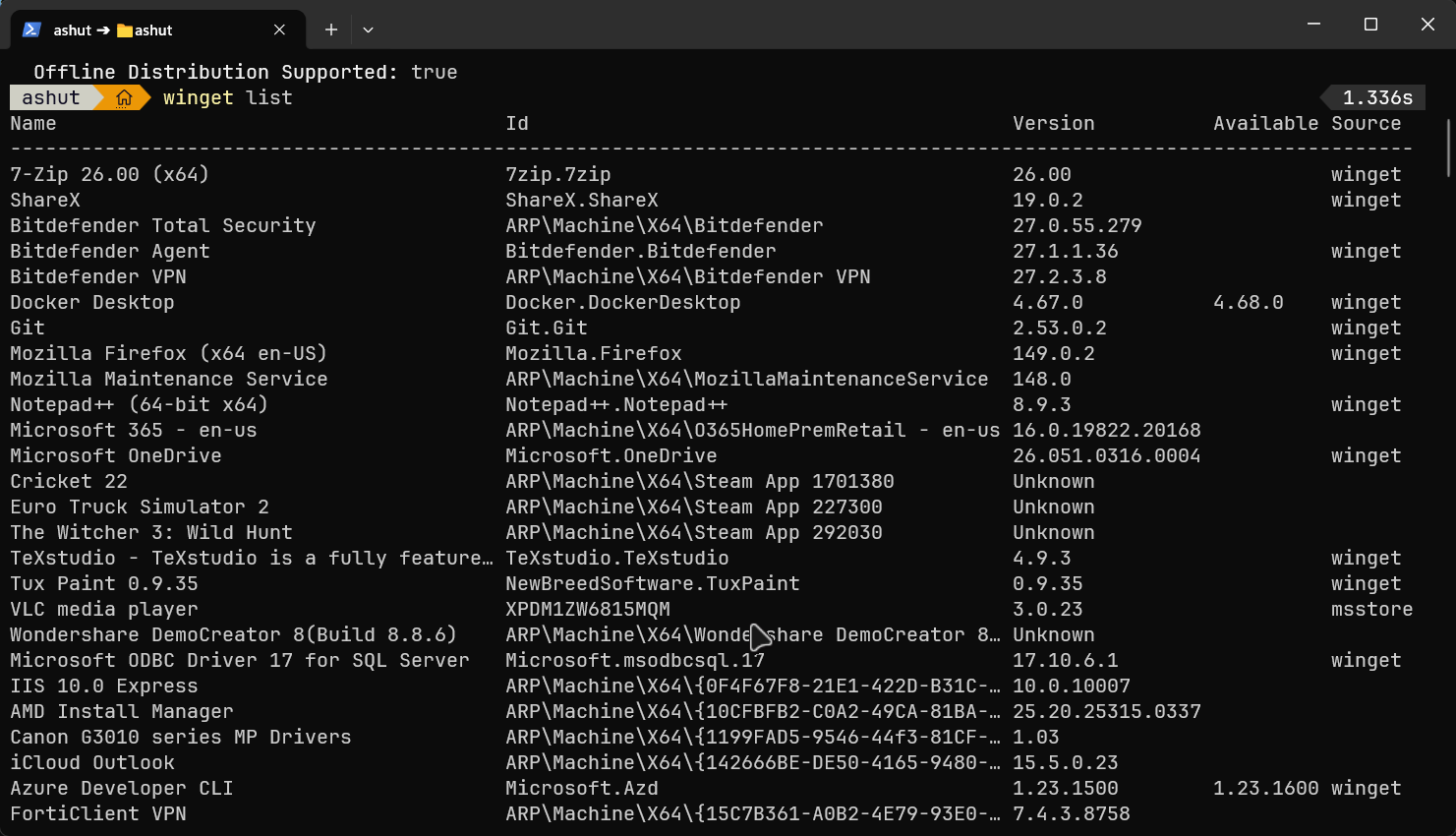Screen dimensions: 1456x836
Task: Click the Name column header text
Action: point(33,123)
